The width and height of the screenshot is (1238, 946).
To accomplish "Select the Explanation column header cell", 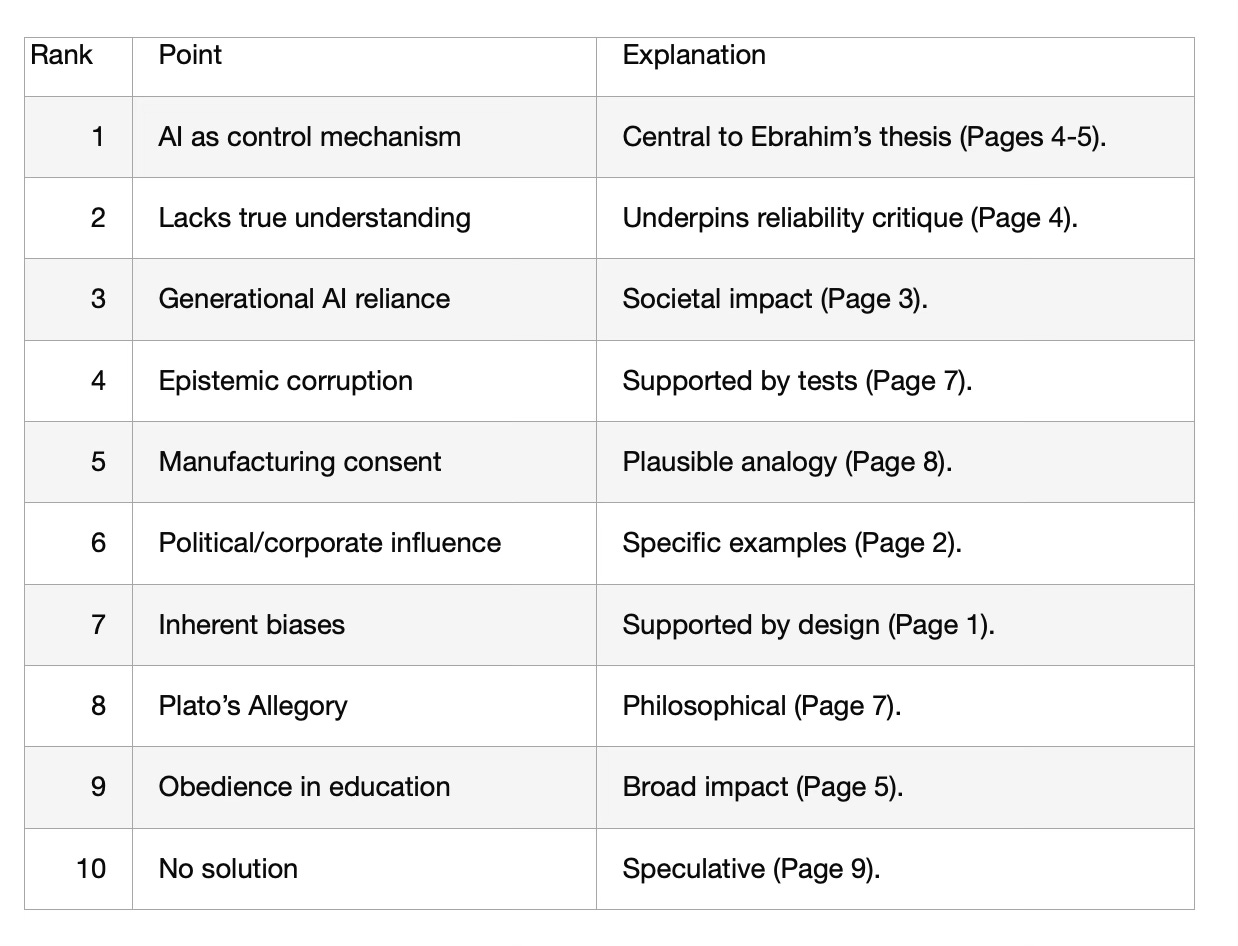I will coord(895,67).
